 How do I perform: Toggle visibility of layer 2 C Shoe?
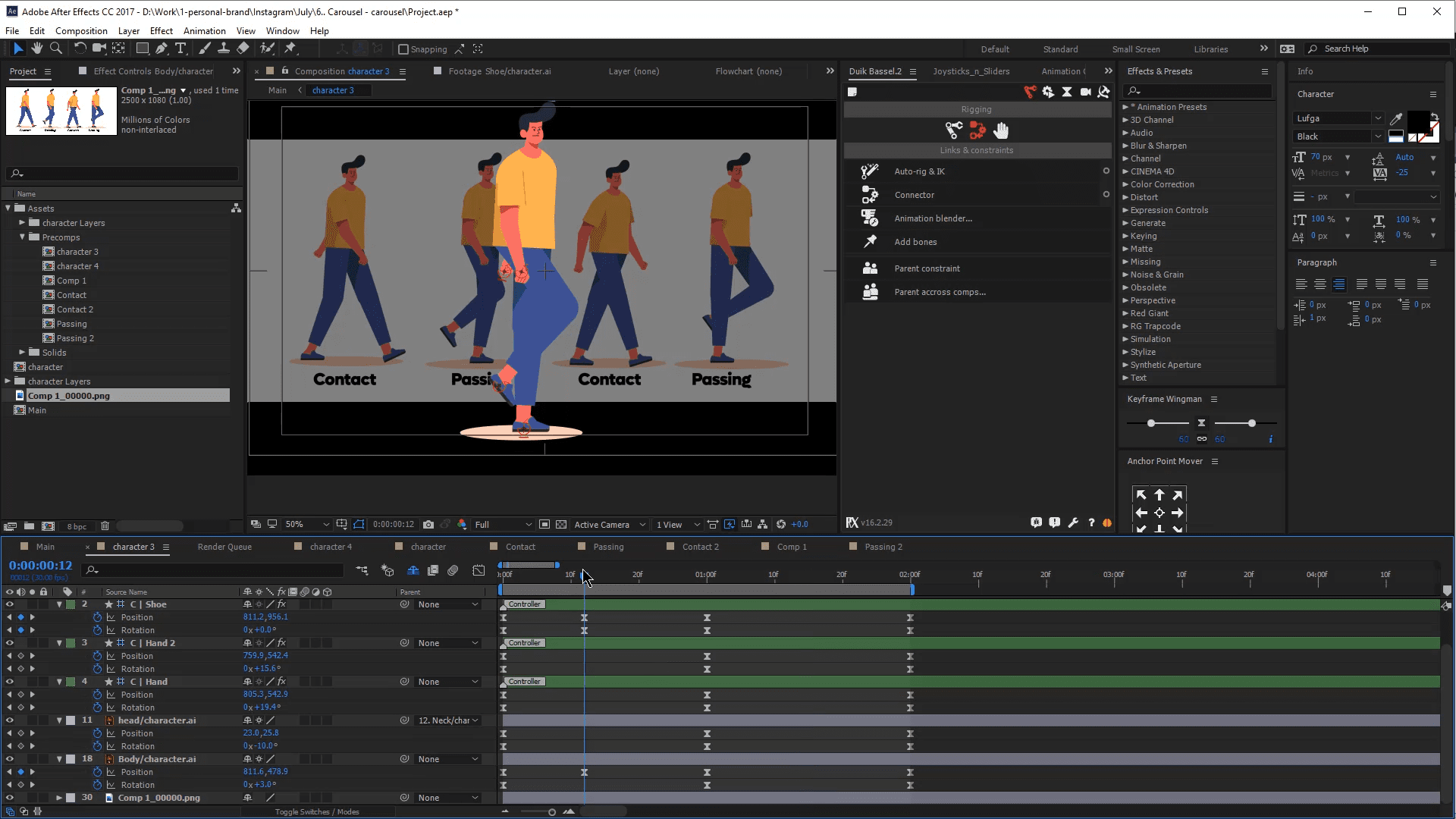tap(10, 604)
